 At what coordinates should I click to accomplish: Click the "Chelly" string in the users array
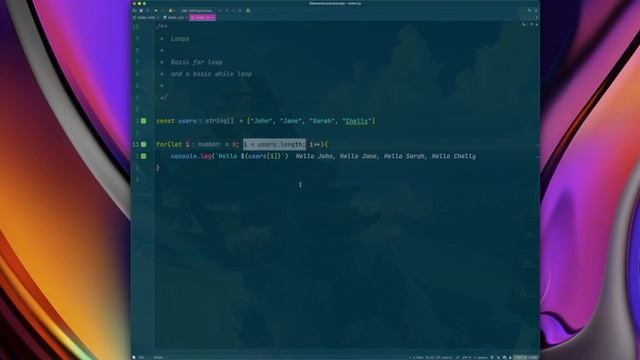(357, 121)
